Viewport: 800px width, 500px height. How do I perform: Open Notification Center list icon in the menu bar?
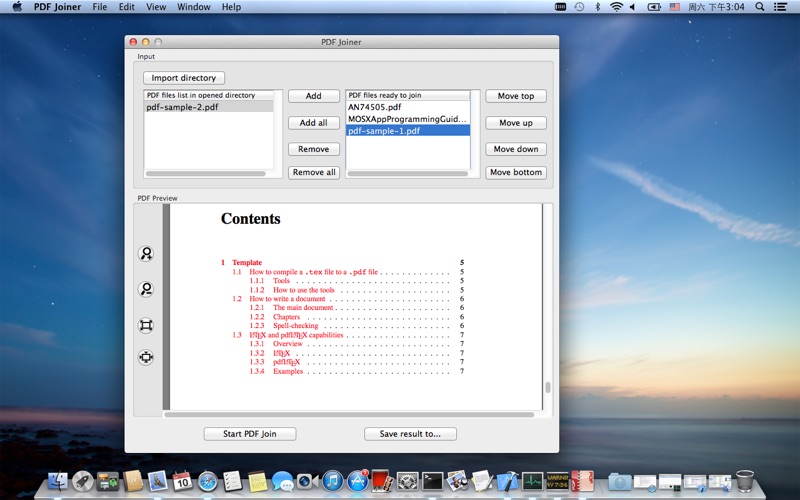click(x=780, y=7)
